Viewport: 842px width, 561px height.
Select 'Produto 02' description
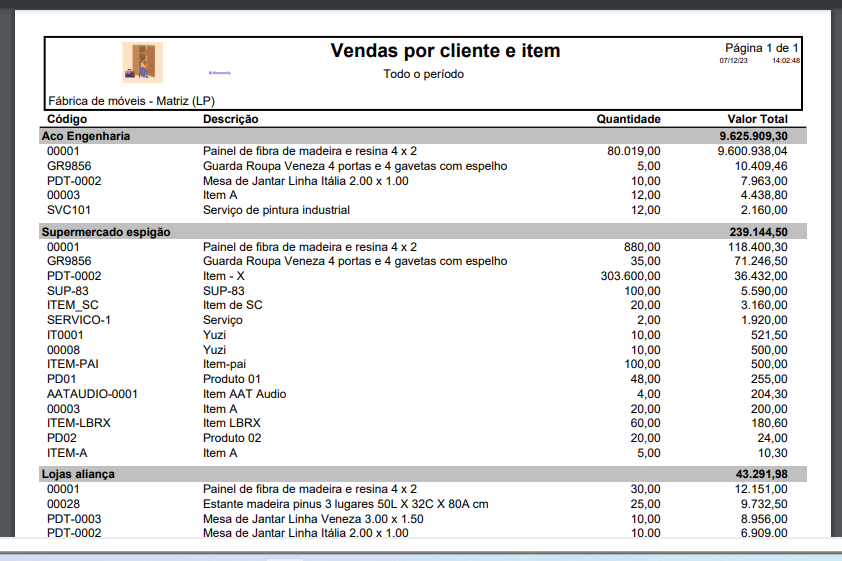(x=232, y=439)
